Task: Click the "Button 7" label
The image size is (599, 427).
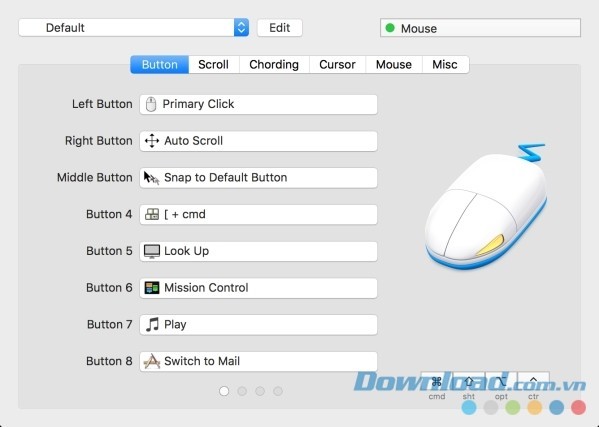Action: (x=110, y=324)
